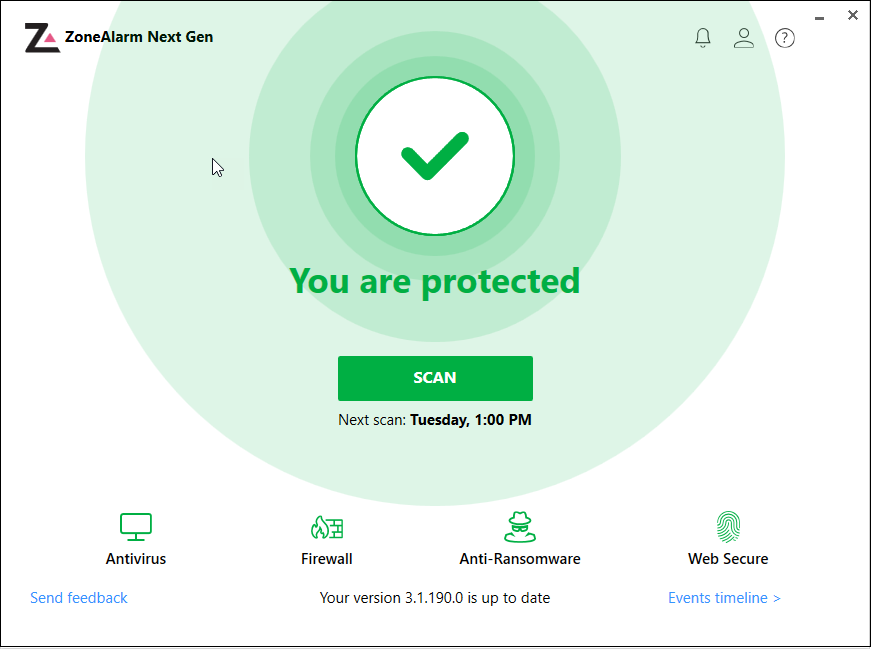Click the help question mark icon
The width and height of the screenshot is (871, 649).
(x=784, y=38)
